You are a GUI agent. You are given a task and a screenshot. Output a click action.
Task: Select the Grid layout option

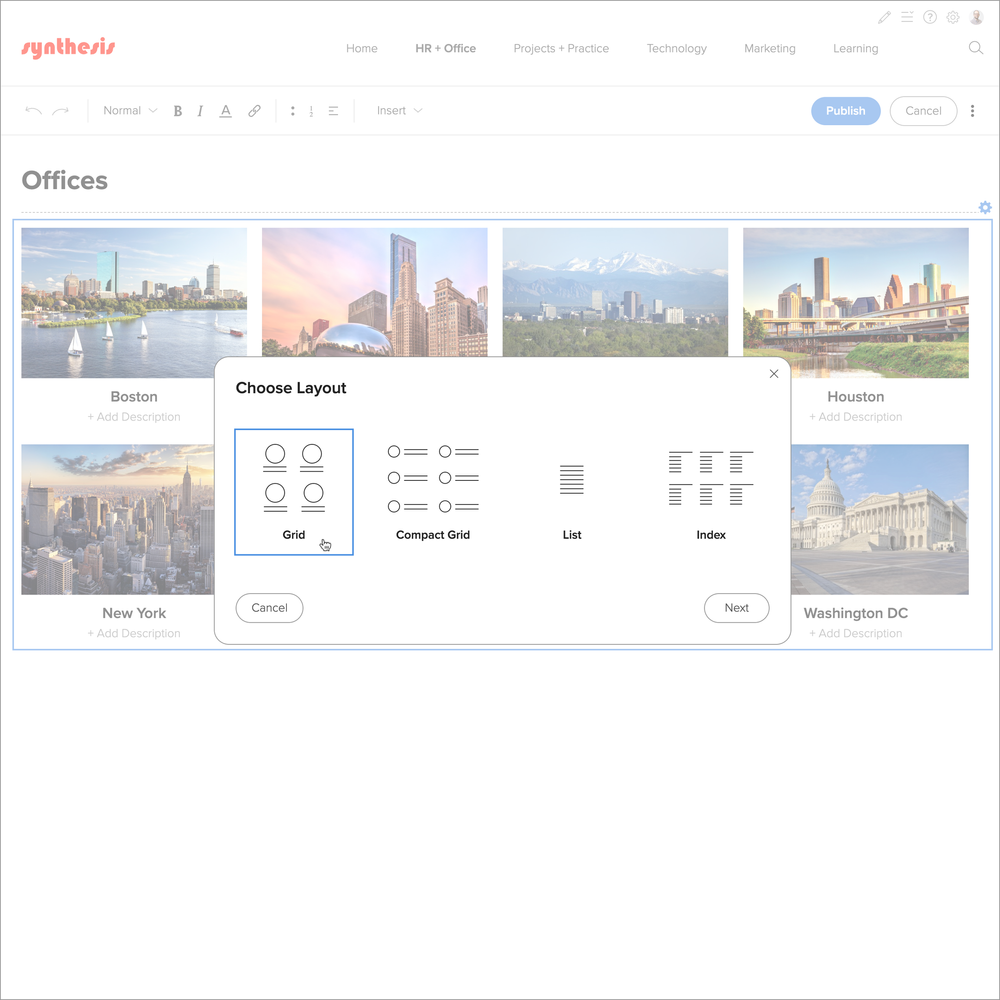click(293, 491)
